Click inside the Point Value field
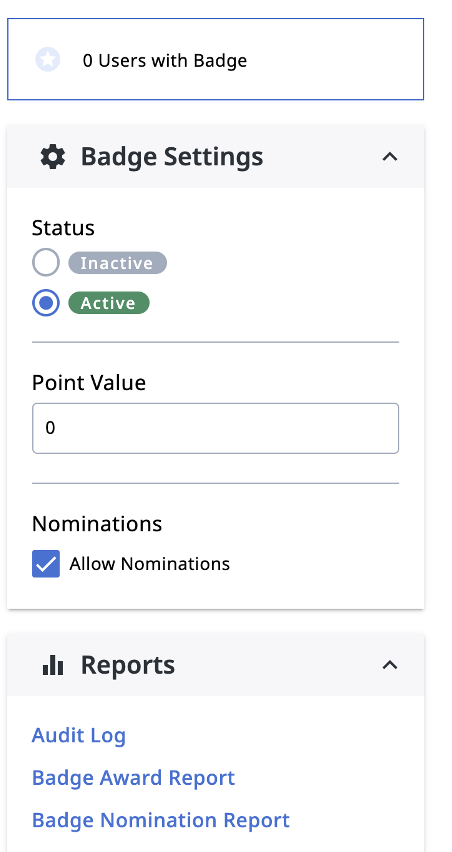This screenshot has width=452, height=852. (216, 428)
